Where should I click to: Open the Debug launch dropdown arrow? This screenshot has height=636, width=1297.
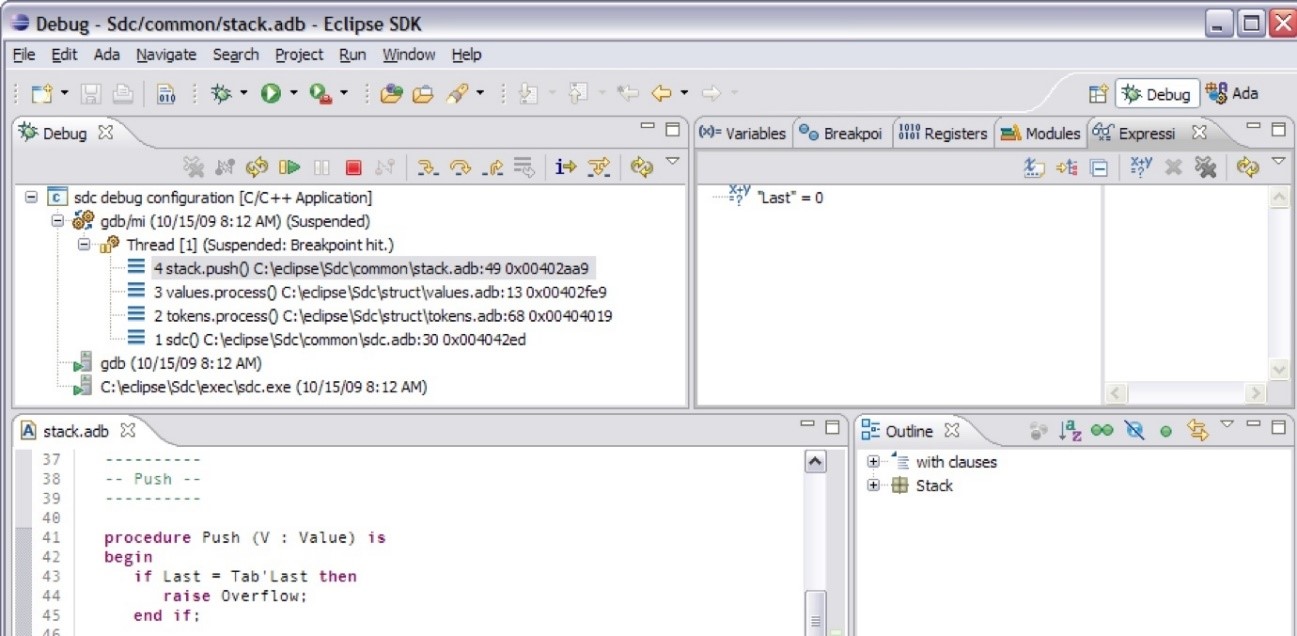pos(244,94)
